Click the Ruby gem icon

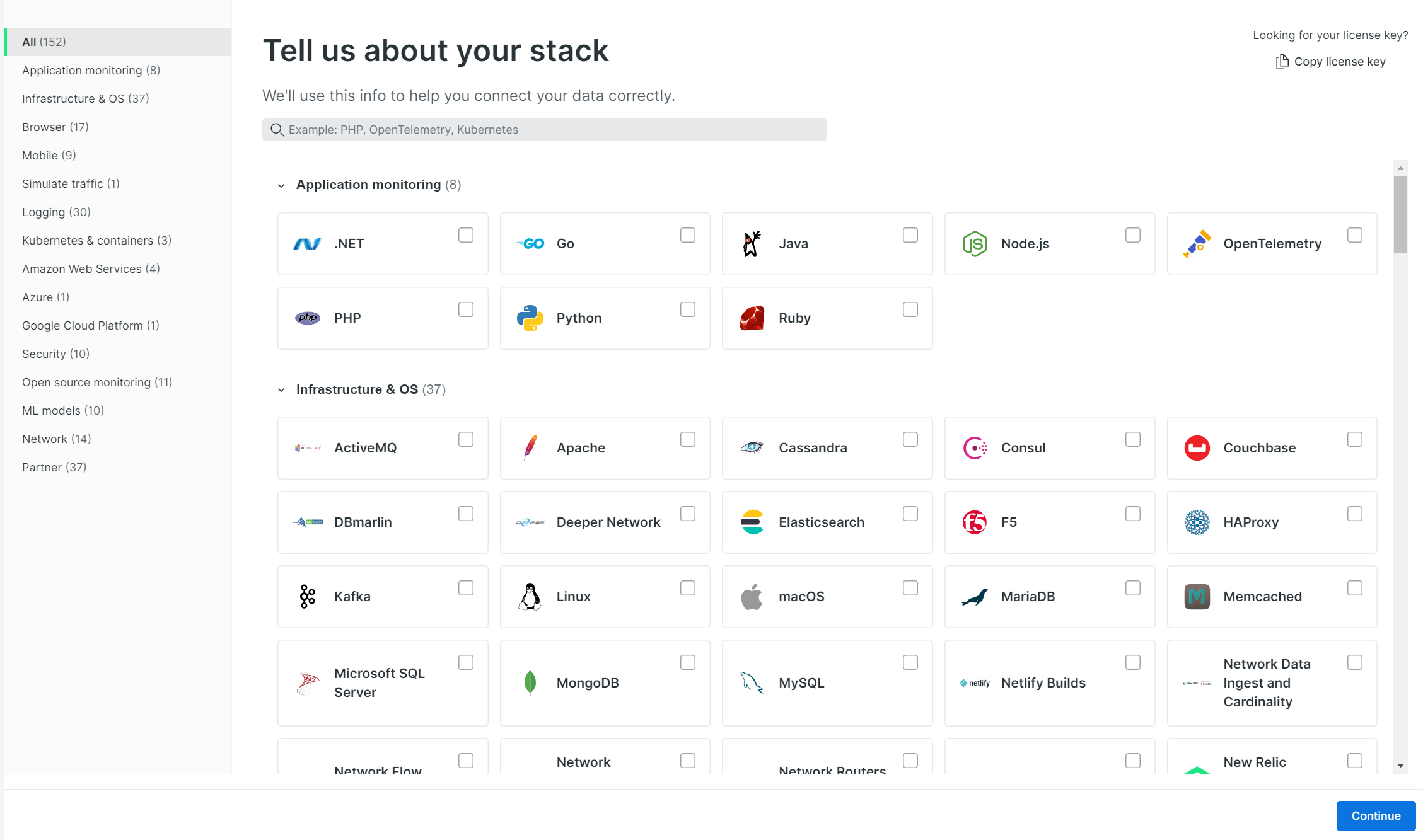point(752,318)
